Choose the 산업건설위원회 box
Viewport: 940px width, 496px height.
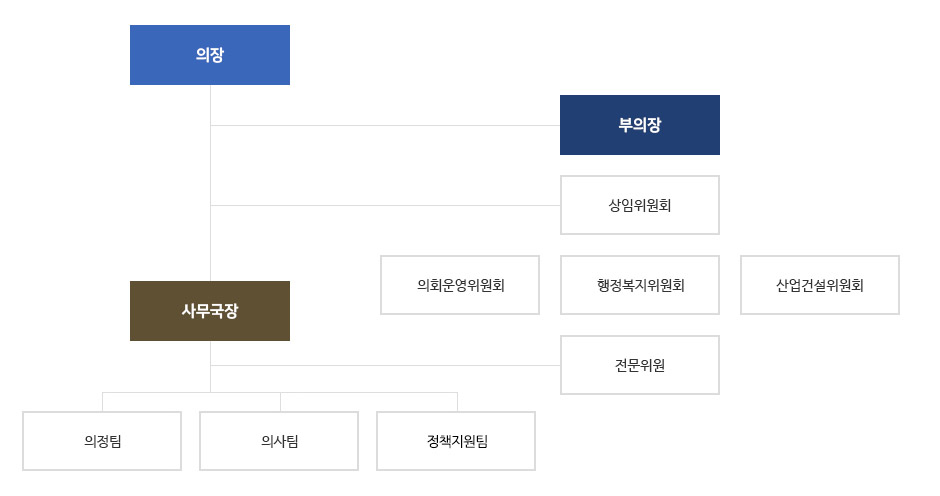820,285
